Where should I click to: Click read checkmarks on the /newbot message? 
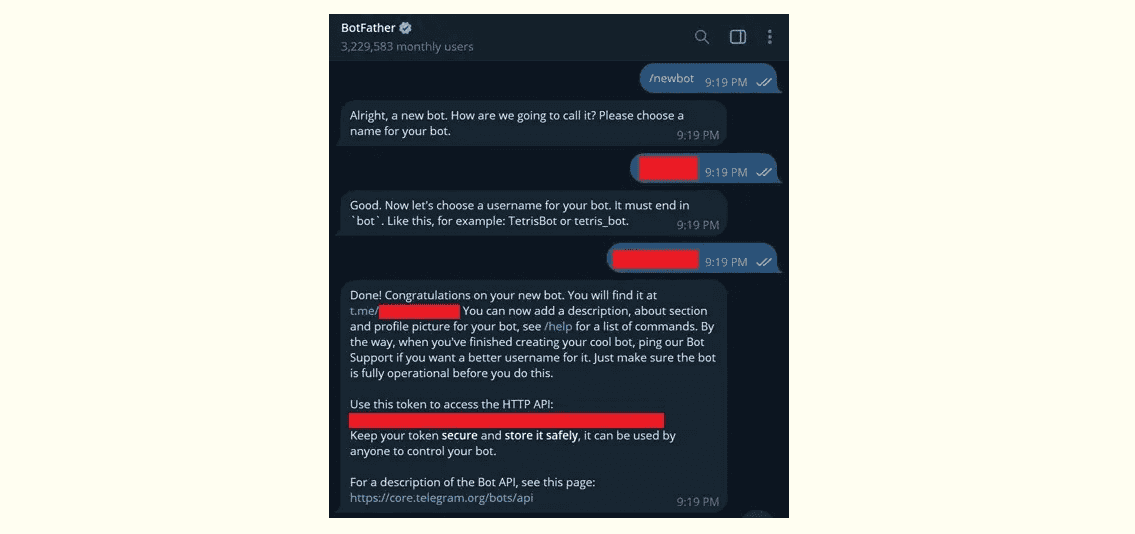pos(764,82)
